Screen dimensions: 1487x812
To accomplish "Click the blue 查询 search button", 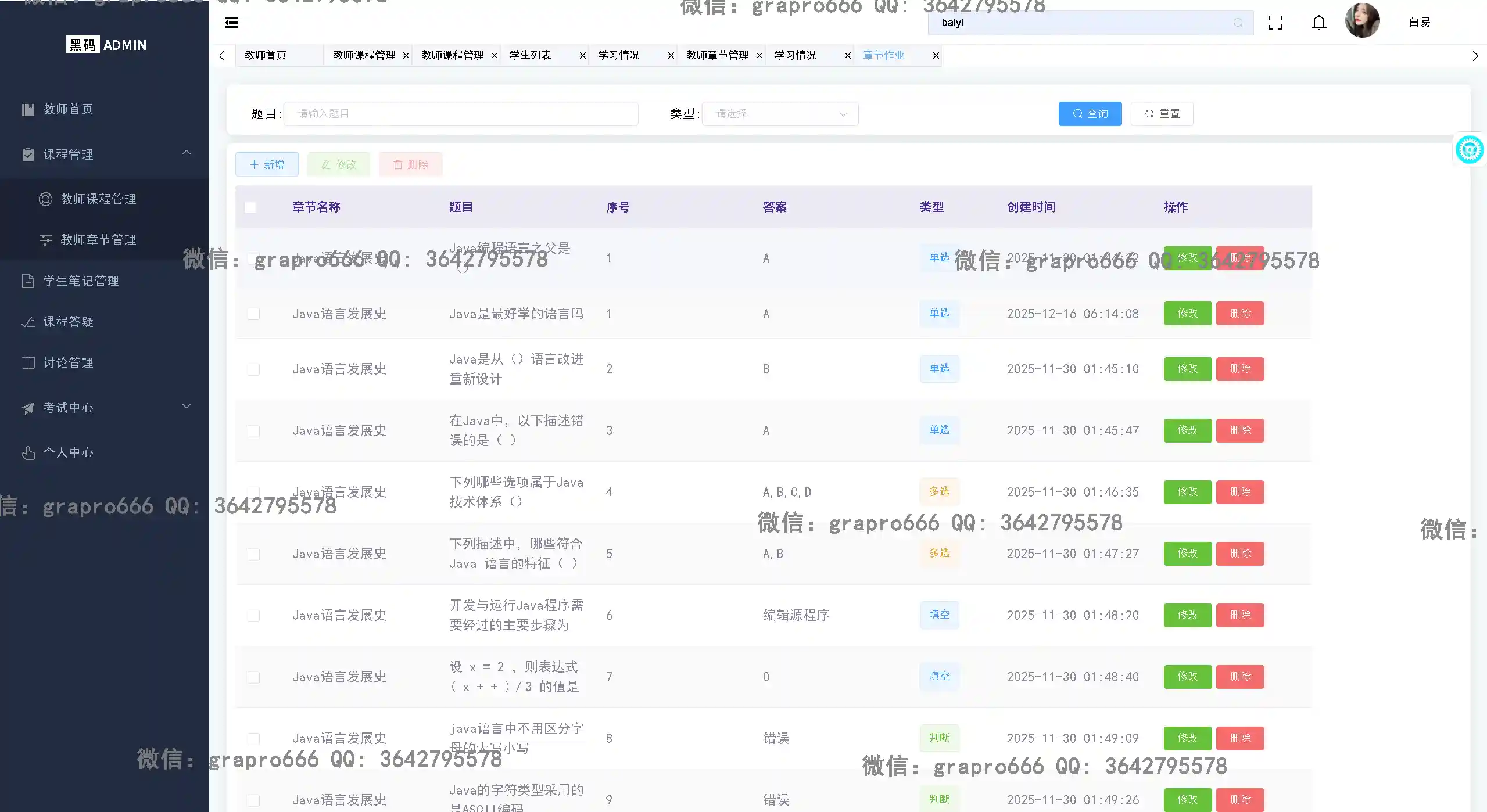I will coord(1090,114).
